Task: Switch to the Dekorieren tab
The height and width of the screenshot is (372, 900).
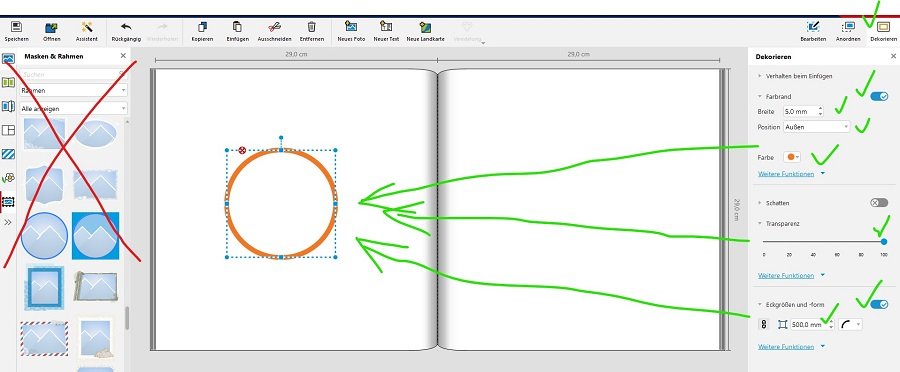Action: point(883,31)
